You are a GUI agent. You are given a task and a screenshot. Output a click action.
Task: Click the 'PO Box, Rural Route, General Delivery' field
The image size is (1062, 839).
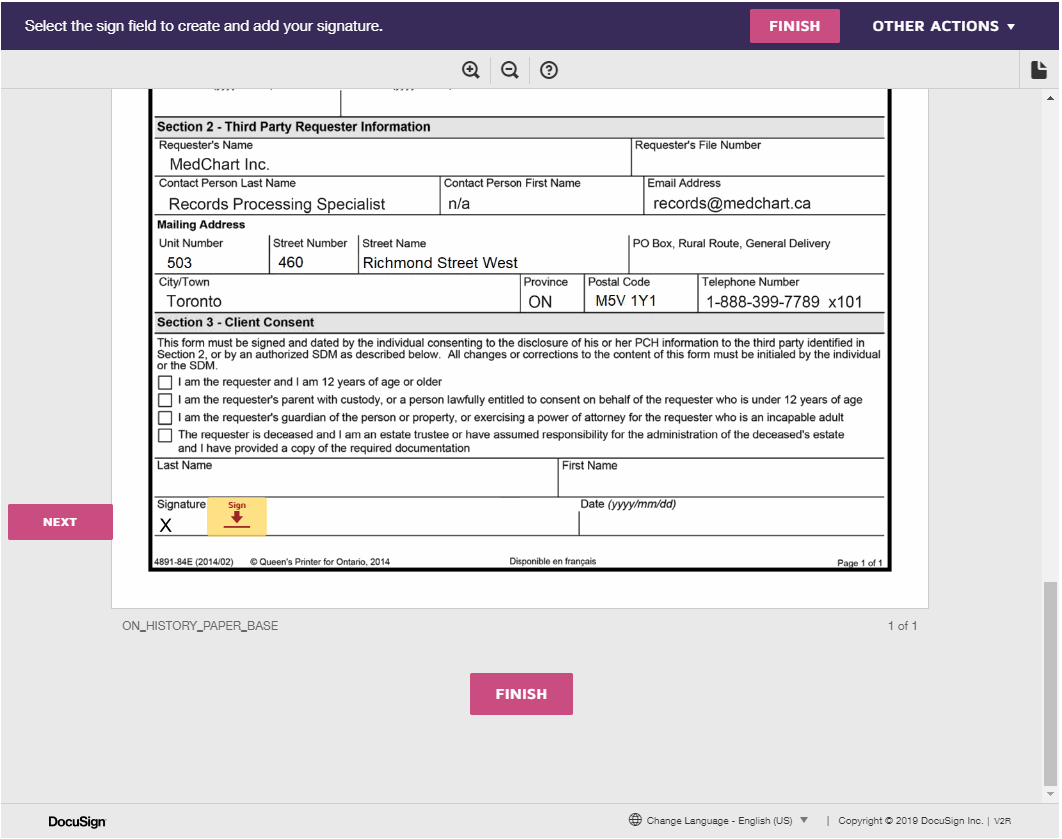[x=757, y=255]
